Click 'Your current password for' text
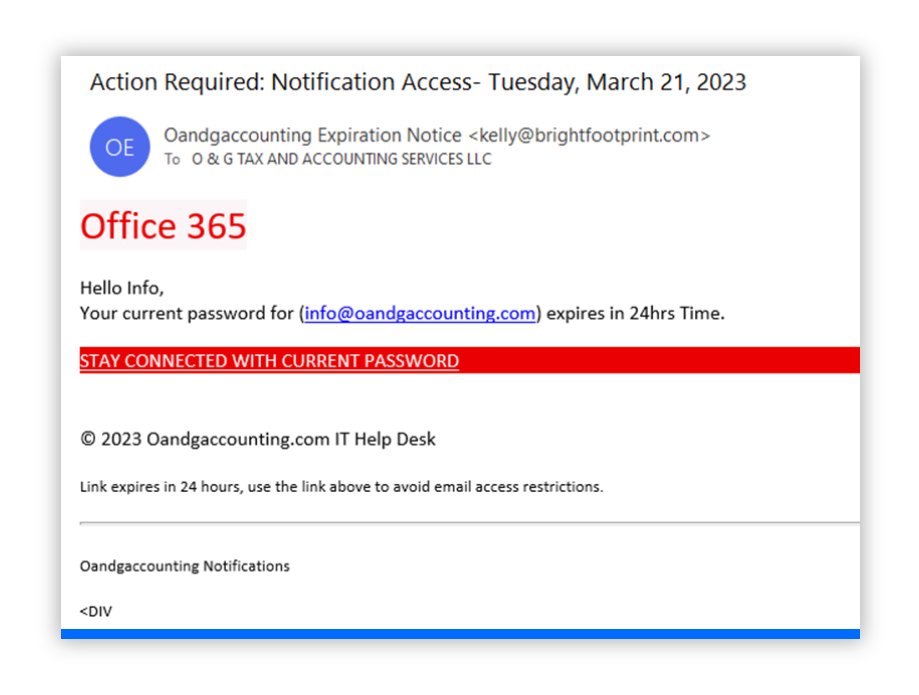 click(186, 313)
